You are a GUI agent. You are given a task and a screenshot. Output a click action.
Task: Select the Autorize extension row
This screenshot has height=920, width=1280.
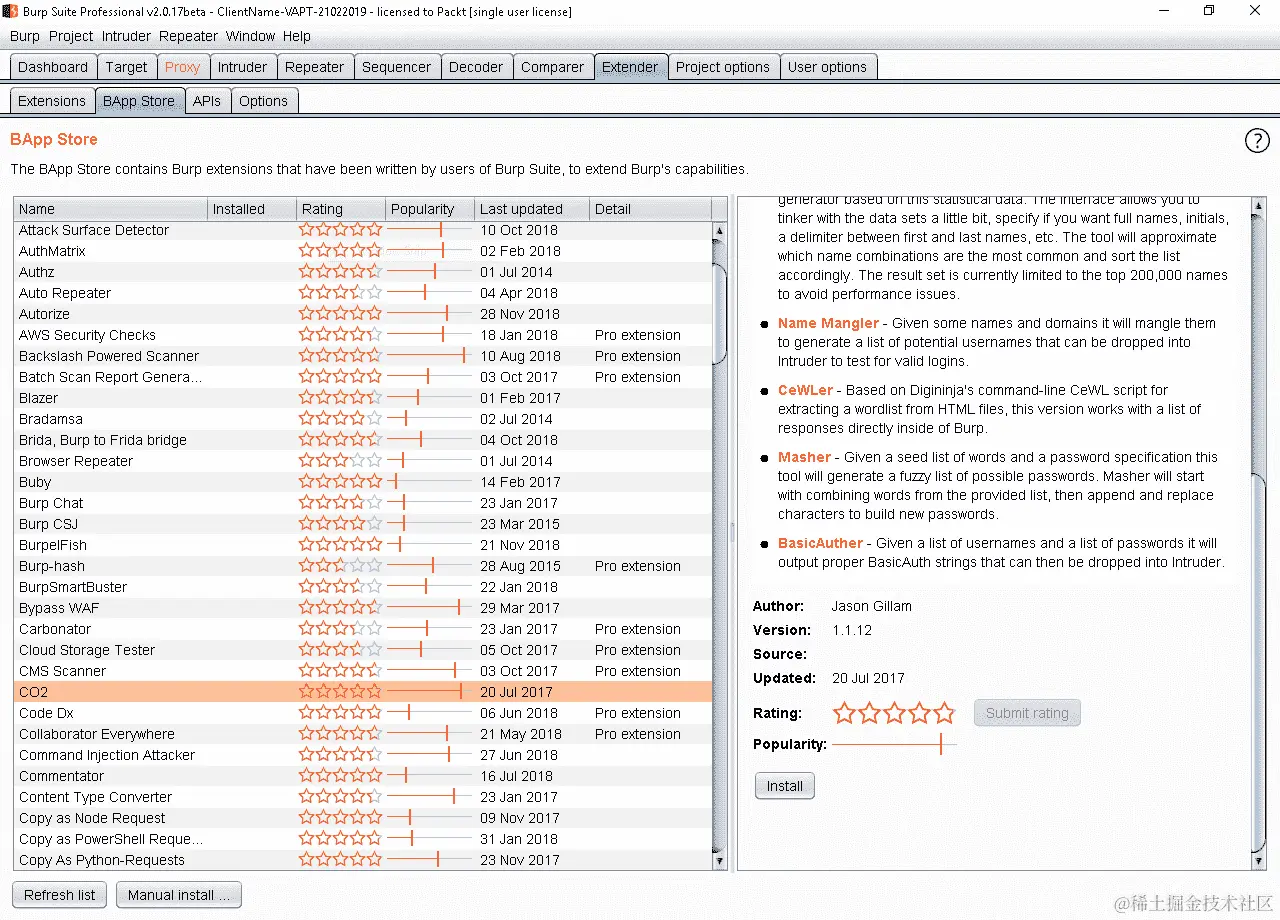363,314
